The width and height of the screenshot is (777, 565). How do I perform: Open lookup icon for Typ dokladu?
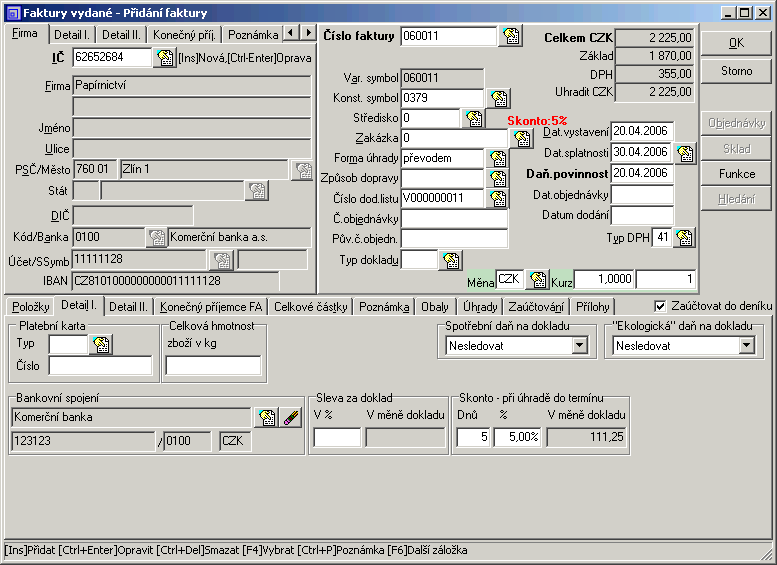coord(451,260)
